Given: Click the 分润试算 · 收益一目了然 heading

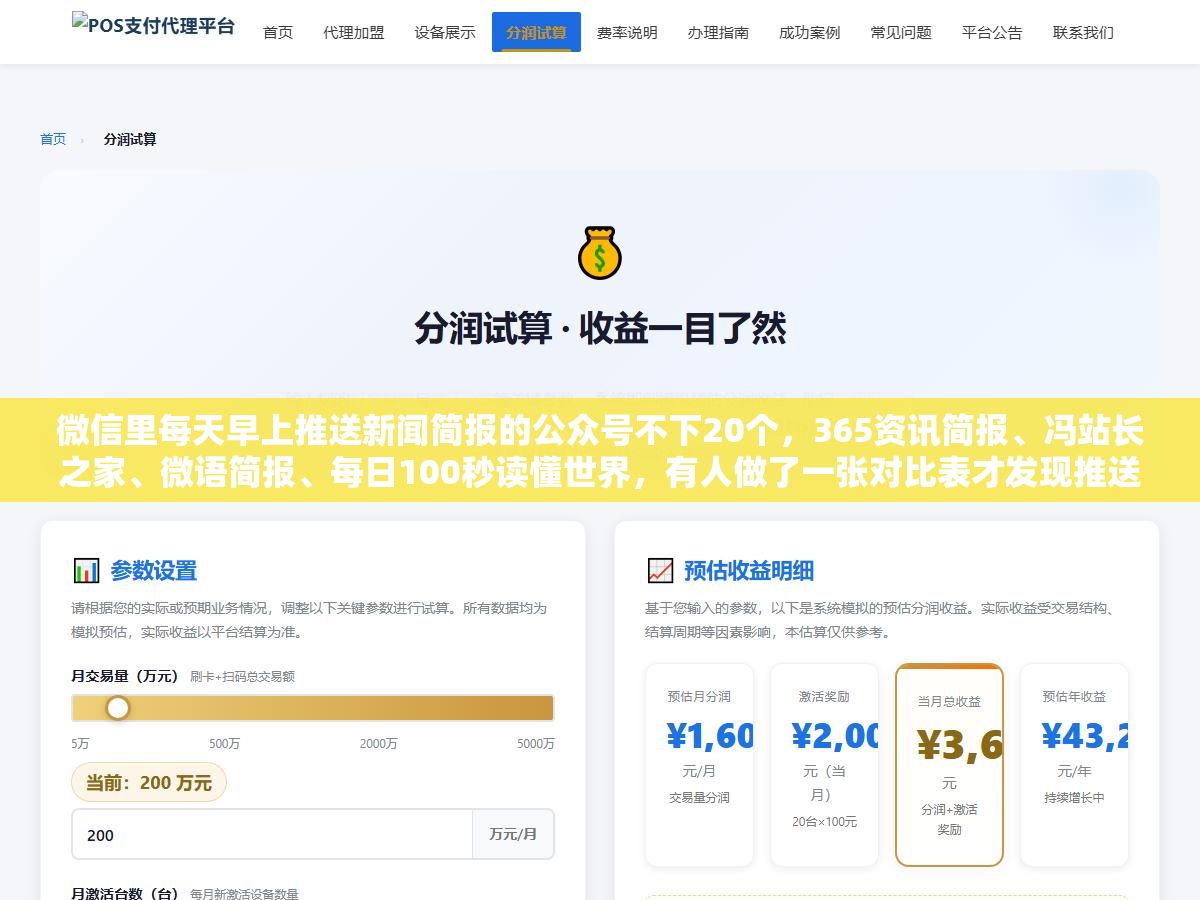Looking at the screenshot, I should [x=600, y=329].
